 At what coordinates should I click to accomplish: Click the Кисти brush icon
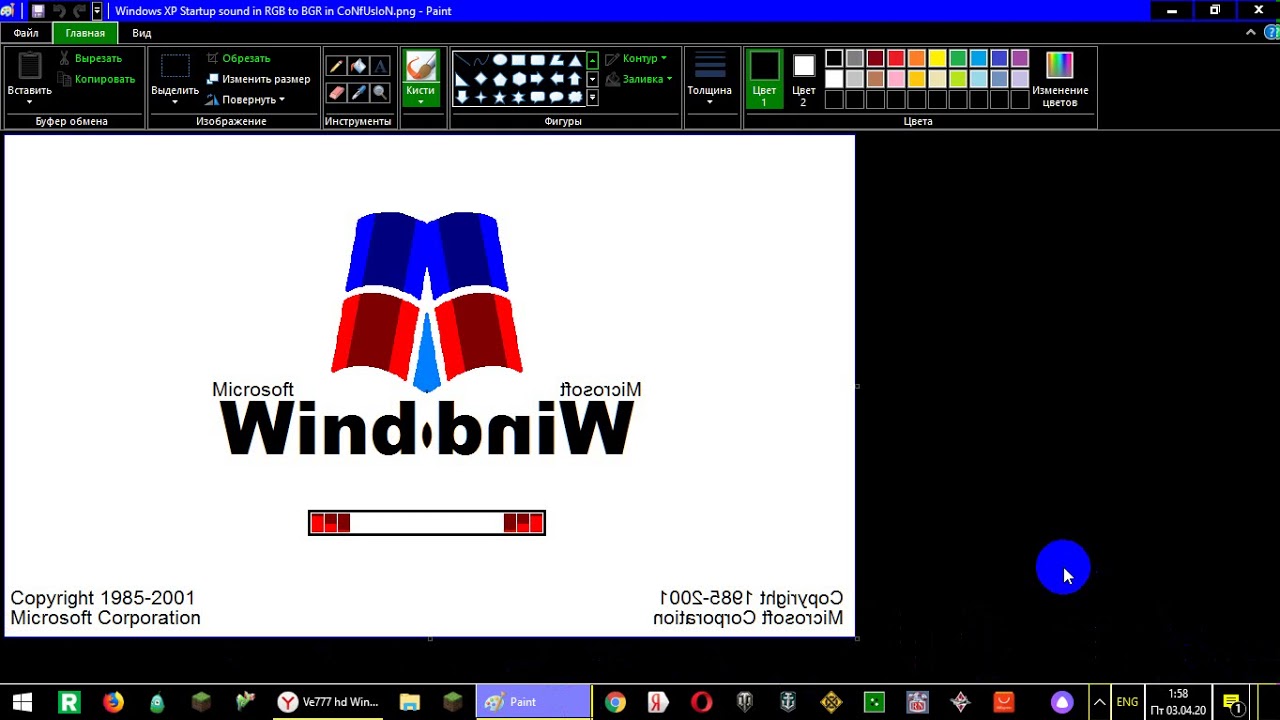pos(421,66)
